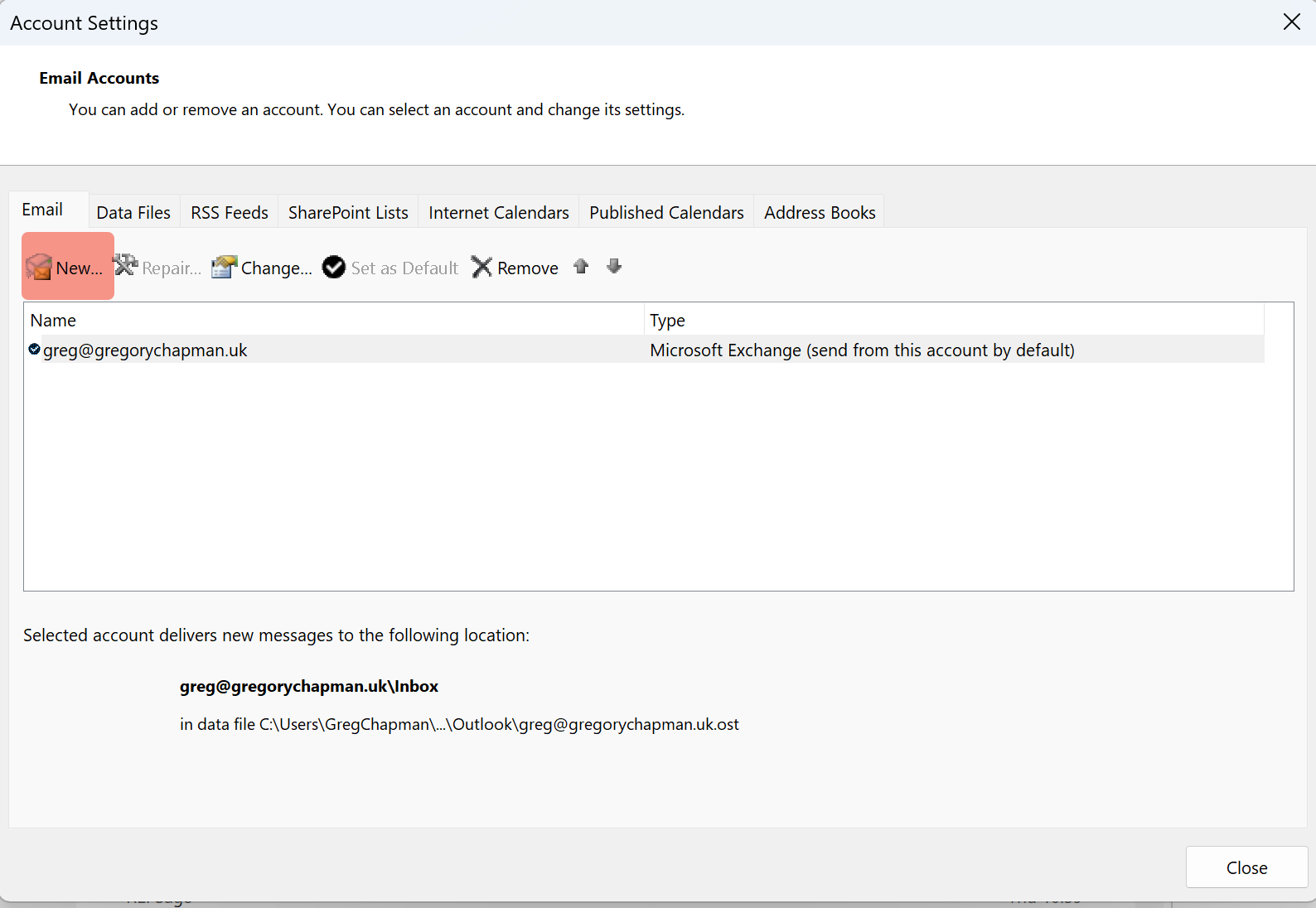Open the RSS Feeds tab
The height and width of the screenshot is (908, 1316).
230,213
